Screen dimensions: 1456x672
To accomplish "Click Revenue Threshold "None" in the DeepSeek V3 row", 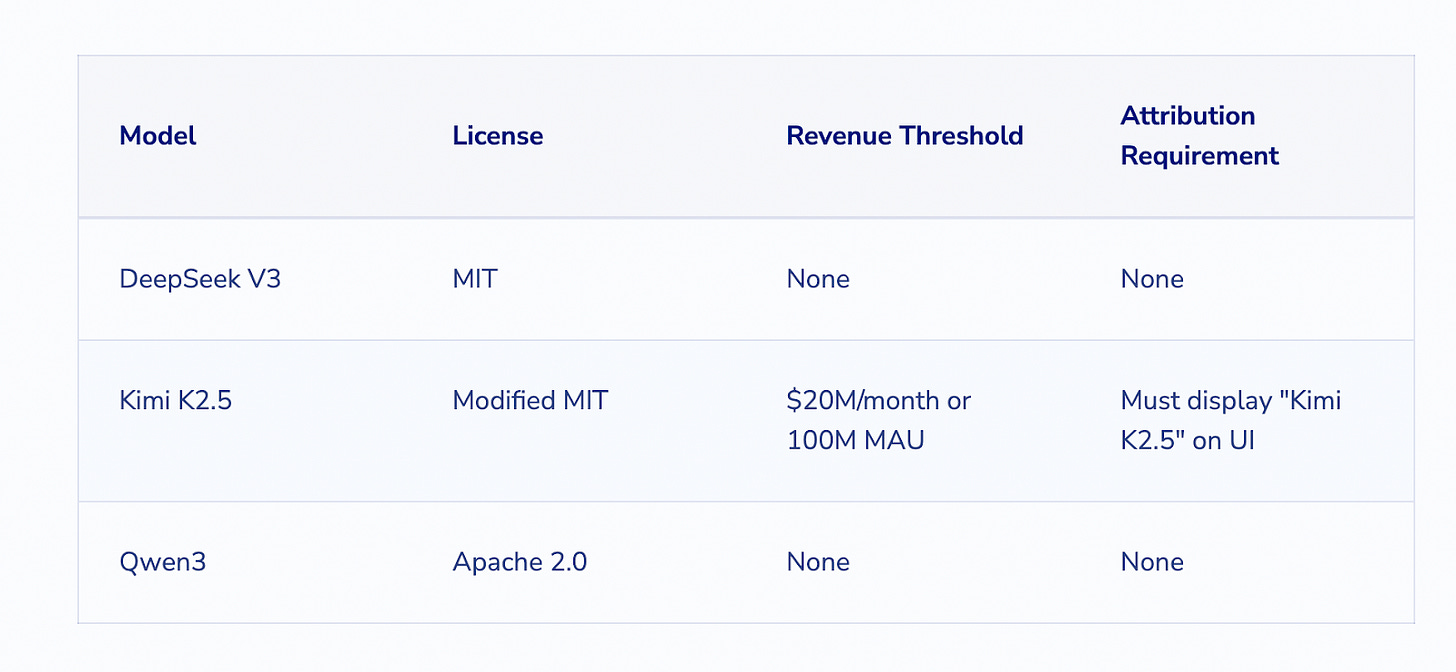I will (818, 278).
